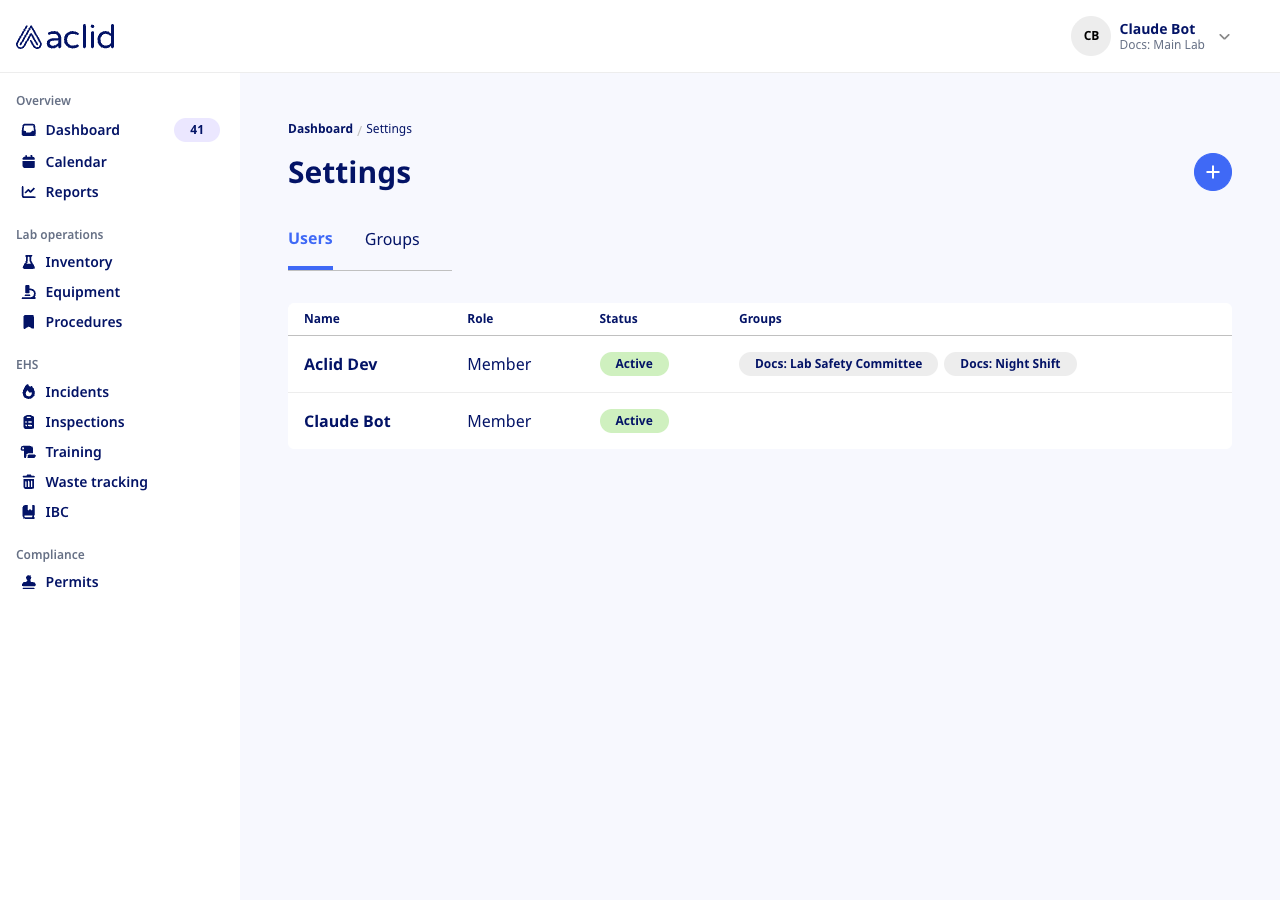This screenshot has height=900, width=1280.
Task: Click the Docs: Night Shift group tag
Action: click(1010, 364)
